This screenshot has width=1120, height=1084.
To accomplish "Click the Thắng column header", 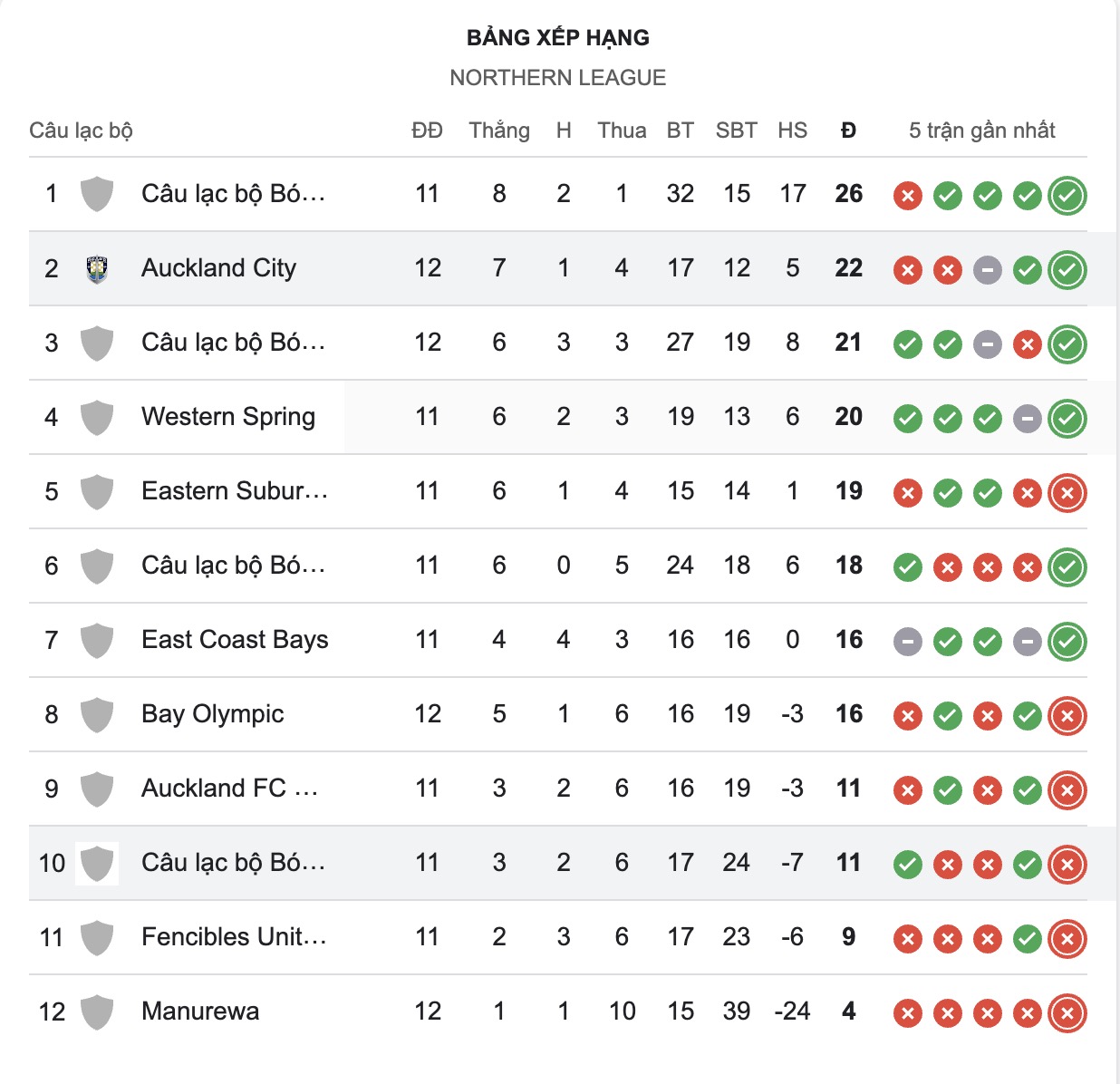I will coord(498,131).
